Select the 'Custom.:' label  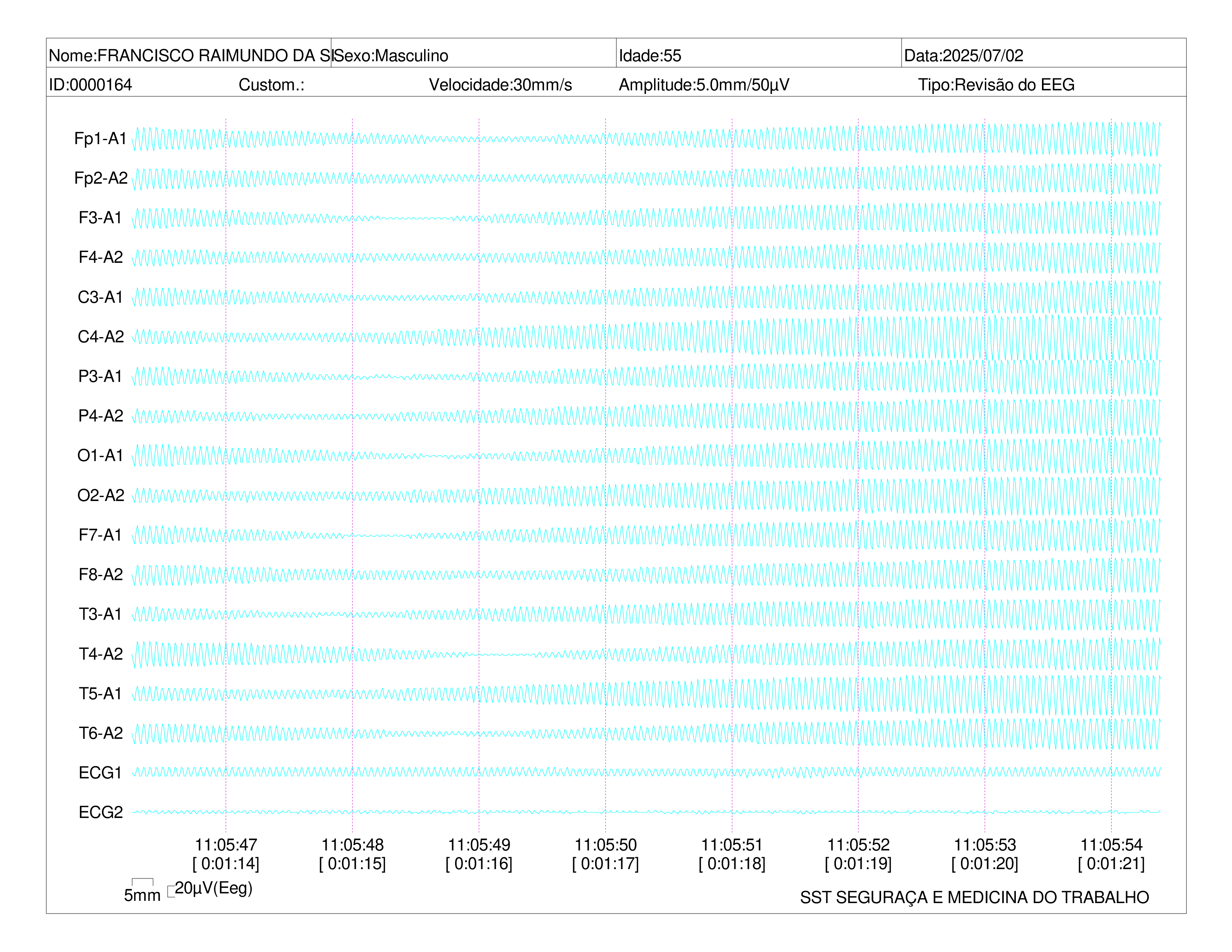pos(271,85)
